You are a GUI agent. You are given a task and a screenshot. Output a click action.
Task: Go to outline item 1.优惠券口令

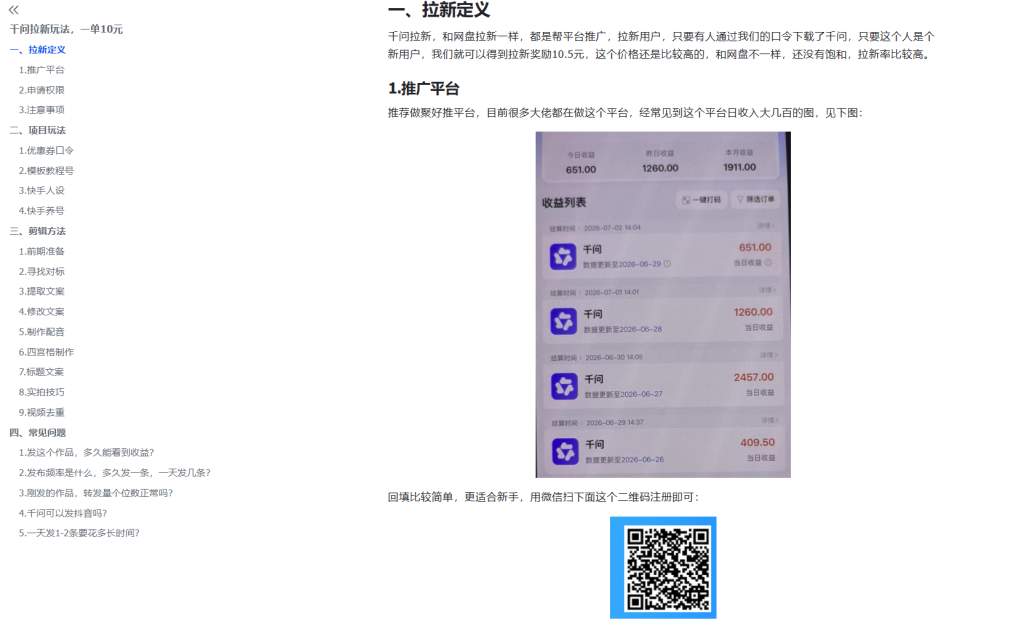[46, 151]
